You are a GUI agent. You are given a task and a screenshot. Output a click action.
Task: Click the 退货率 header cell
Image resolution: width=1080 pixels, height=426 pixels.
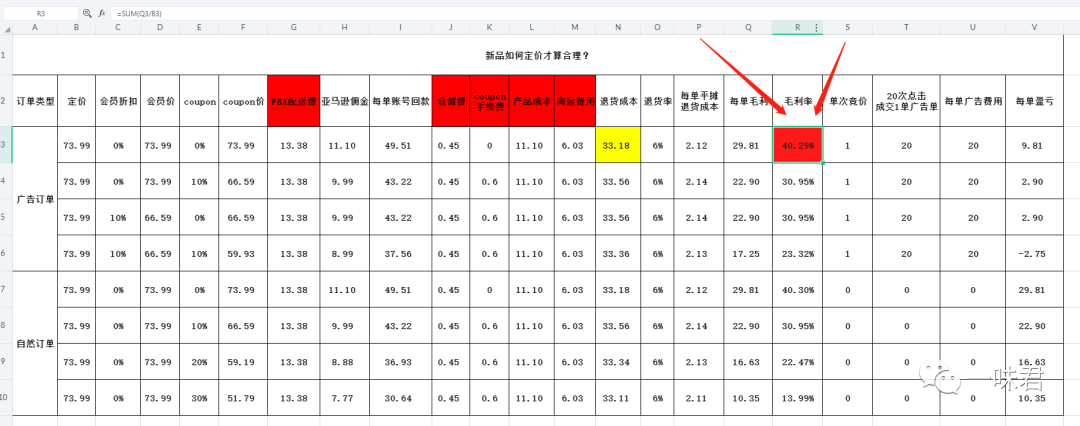pos(657,101)
